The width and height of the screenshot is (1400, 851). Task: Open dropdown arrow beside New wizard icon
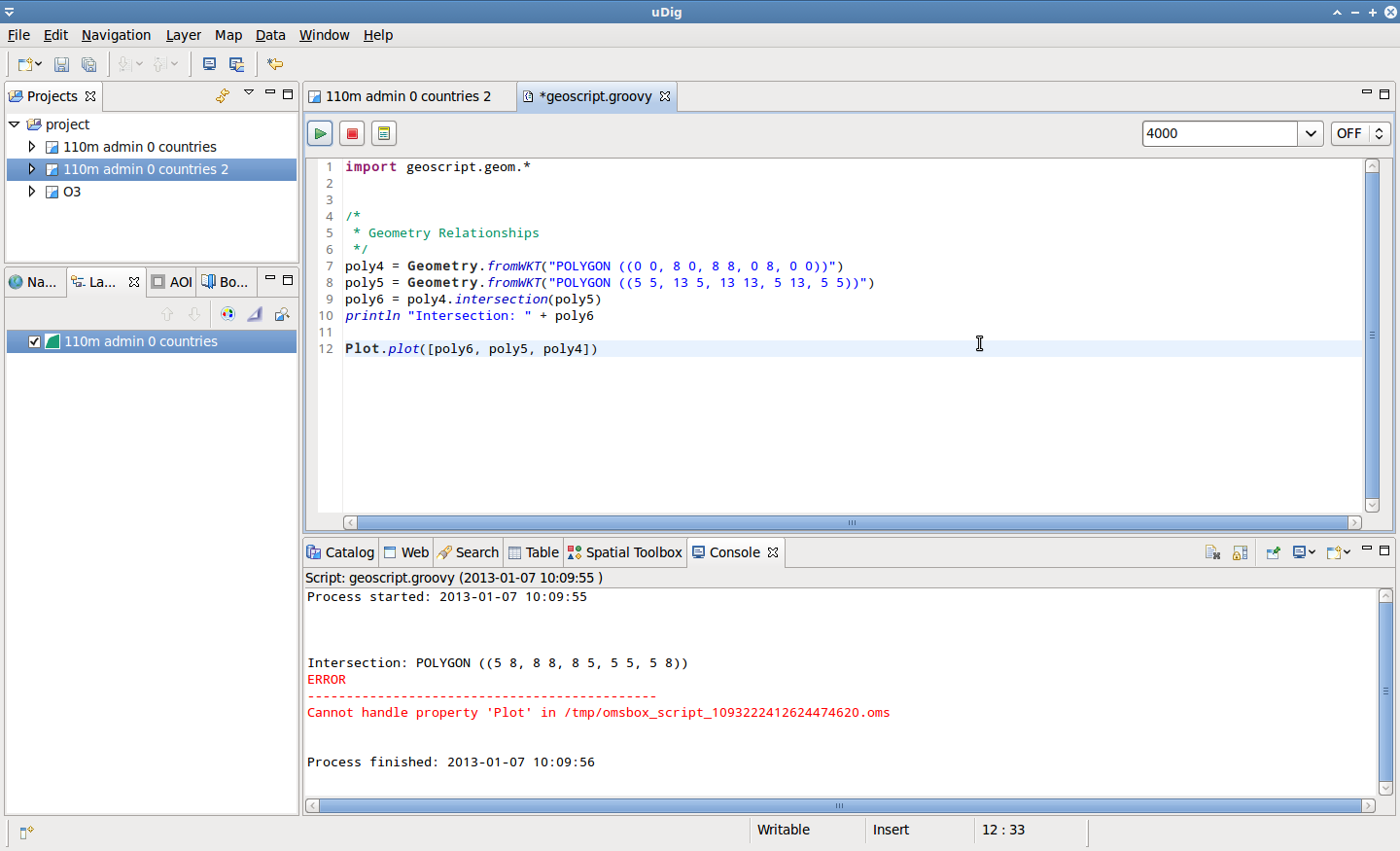pos(39,64)
